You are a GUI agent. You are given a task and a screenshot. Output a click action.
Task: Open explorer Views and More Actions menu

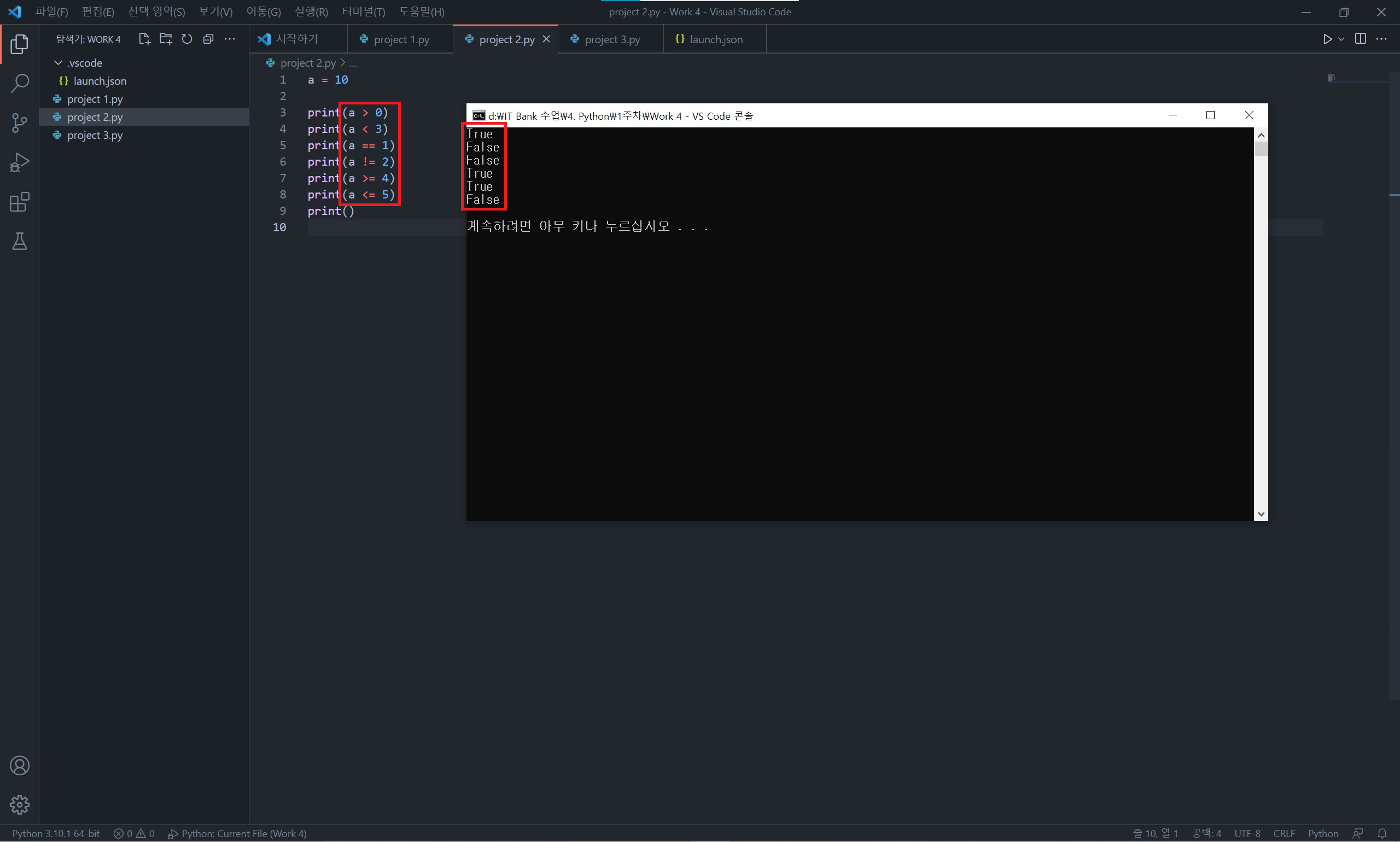(230, 39)
